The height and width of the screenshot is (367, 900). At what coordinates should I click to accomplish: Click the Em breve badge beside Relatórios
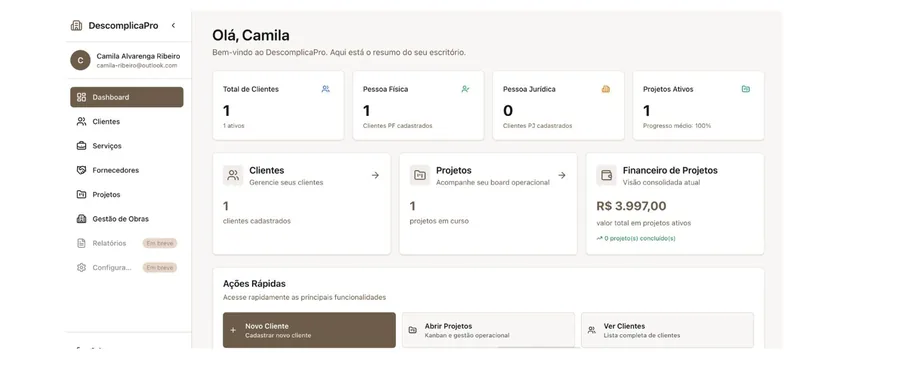(x=160, y=243)
